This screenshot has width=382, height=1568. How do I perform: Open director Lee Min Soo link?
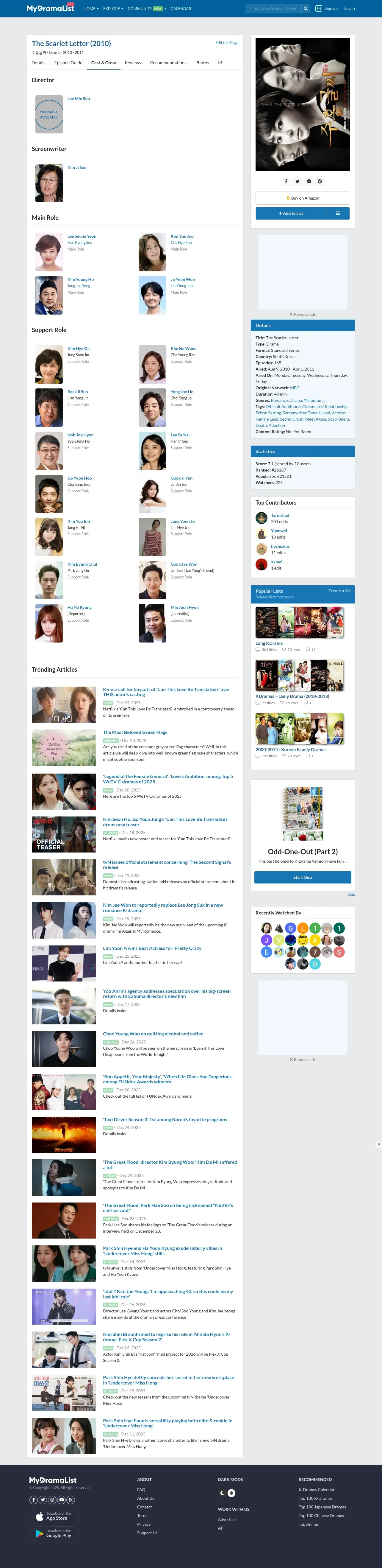(x=79, y=99)
